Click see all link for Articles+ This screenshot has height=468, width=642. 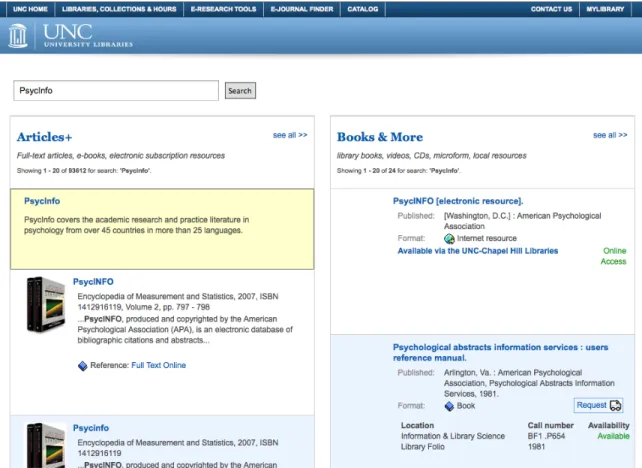click(290, 135)
